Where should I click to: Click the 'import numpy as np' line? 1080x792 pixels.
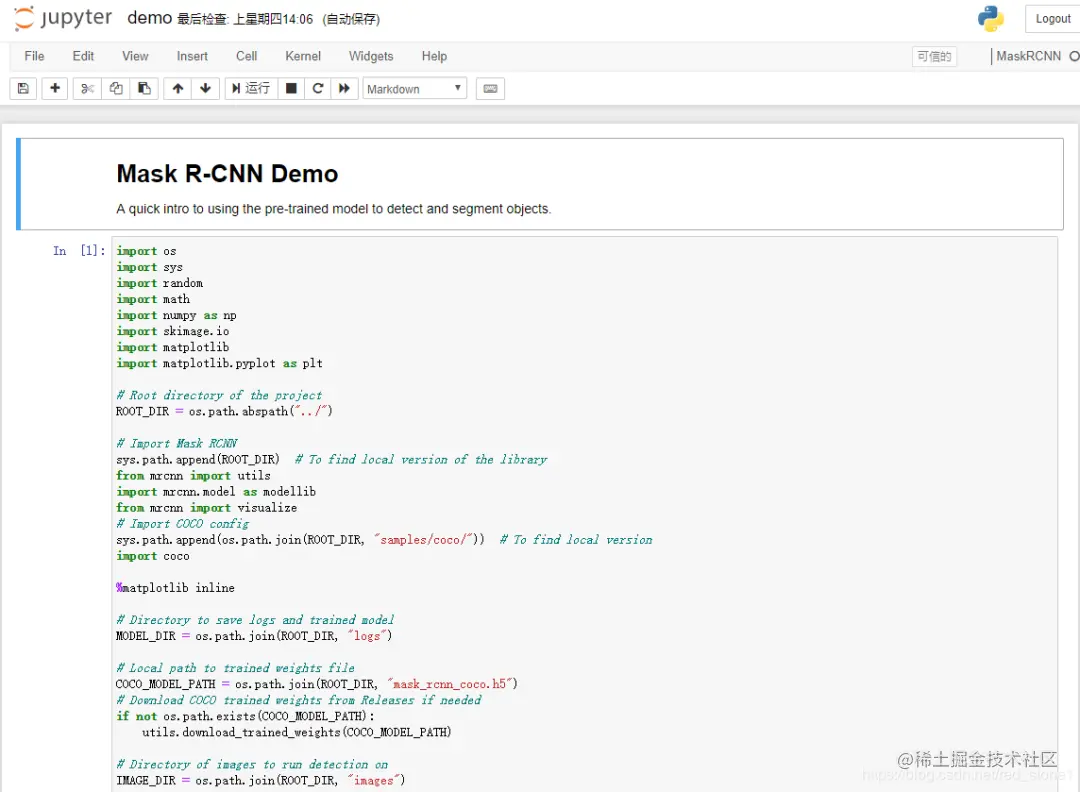tap(176, 315)
